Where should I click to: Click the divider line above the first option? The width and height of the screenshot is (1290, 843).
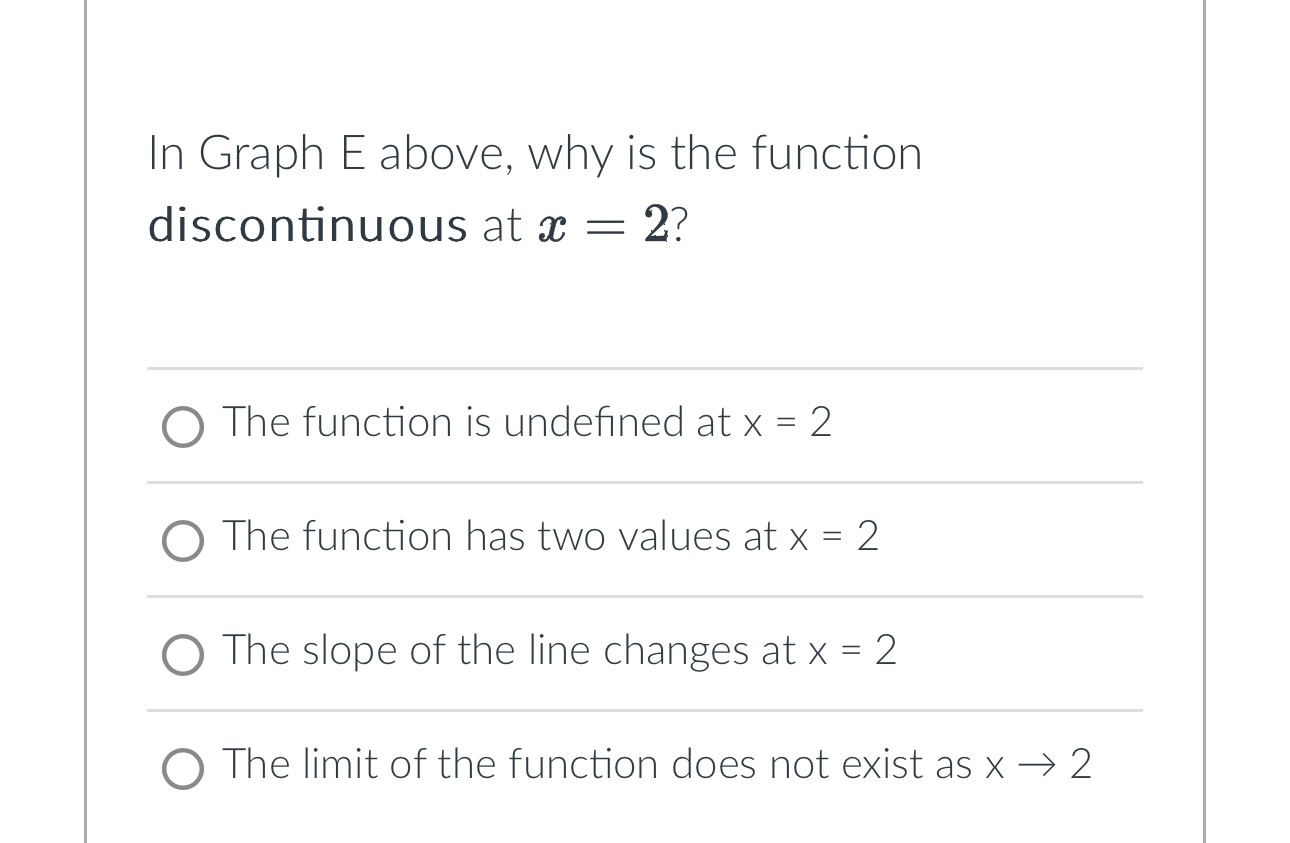(645, 369)
